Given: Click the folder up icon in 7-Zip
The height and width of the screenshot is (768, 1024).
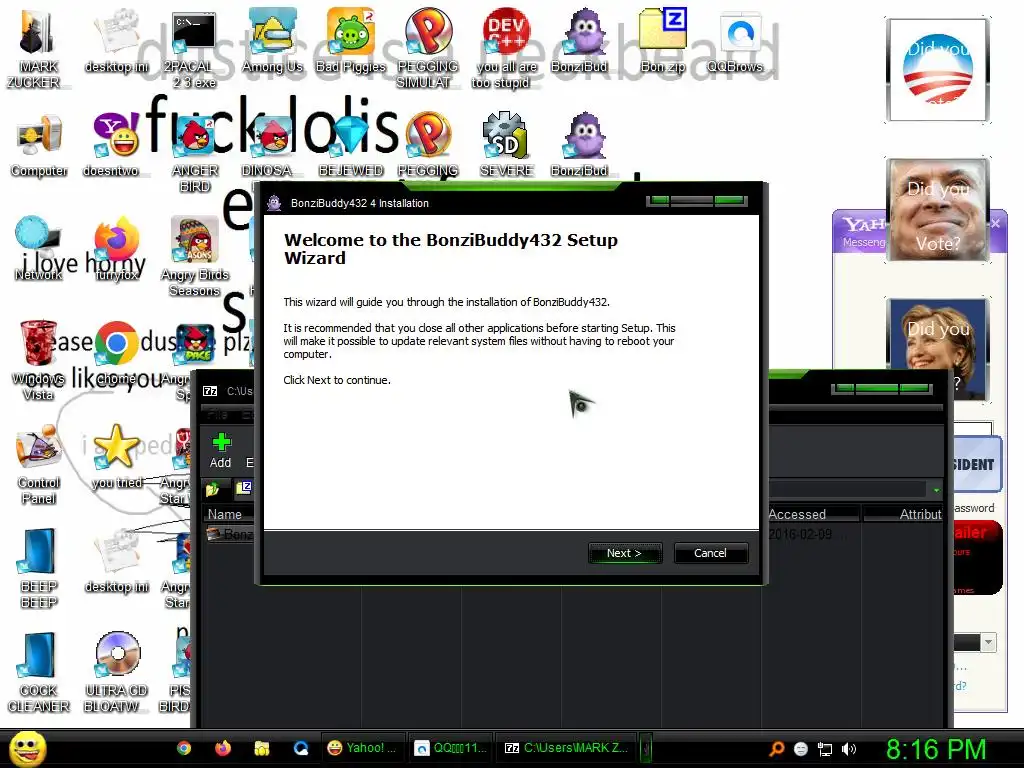Looking at the screenshot, I should click(213, 488).
